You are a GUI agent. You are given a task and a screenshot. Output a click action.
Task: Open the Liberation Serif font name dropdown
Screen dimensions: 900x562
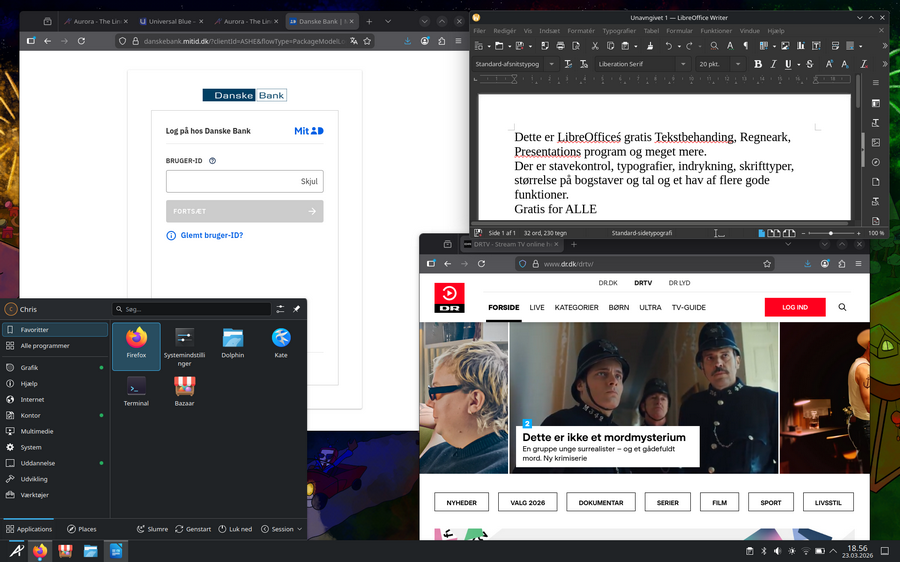(683, 64)
